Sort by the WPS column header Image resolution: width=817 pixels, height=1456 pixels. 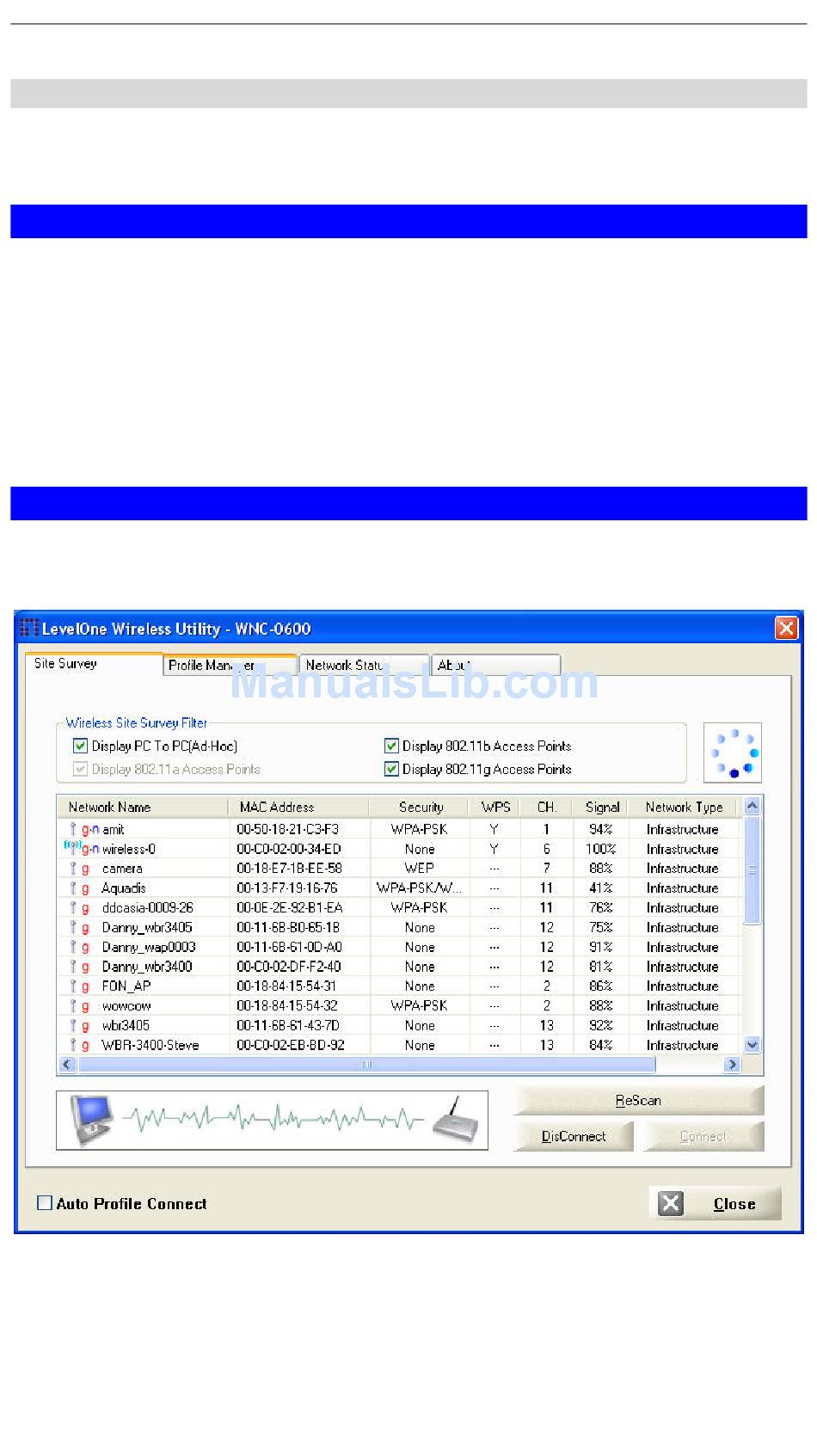pyautogui.click(x=495, y=807)
